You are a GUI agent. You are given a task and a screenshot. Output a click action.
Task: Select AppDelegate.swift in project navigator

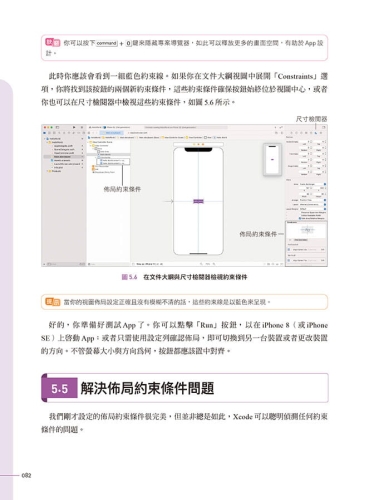point(63,146)
